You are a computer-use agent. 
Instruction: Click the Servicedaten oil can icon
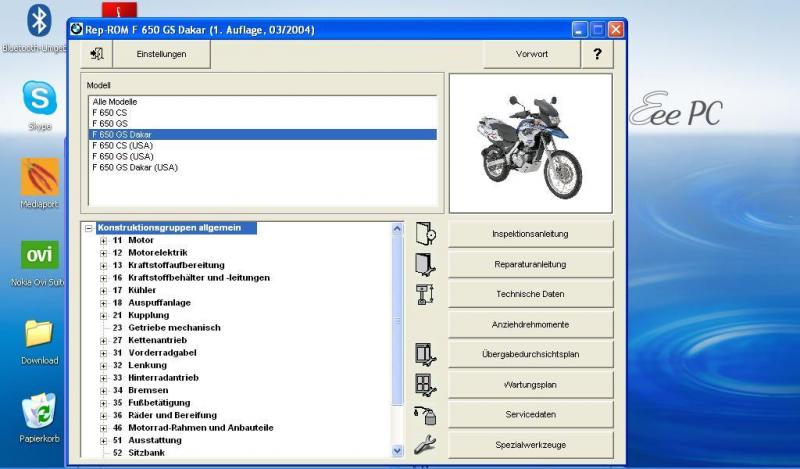point(425,415)
